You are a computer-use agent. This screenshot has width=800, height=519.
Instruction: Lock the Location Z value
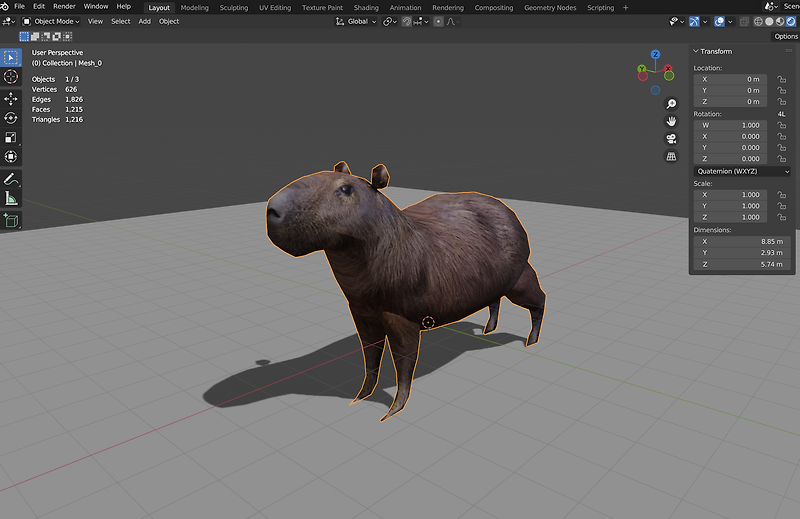pyautogui.click(x=781, y=102)
